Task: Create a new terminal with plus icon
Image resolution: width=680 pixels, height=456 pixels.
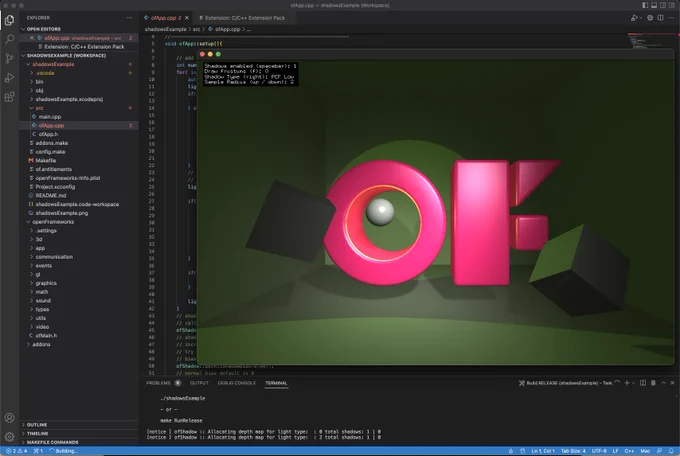Action: coord(627,383)
